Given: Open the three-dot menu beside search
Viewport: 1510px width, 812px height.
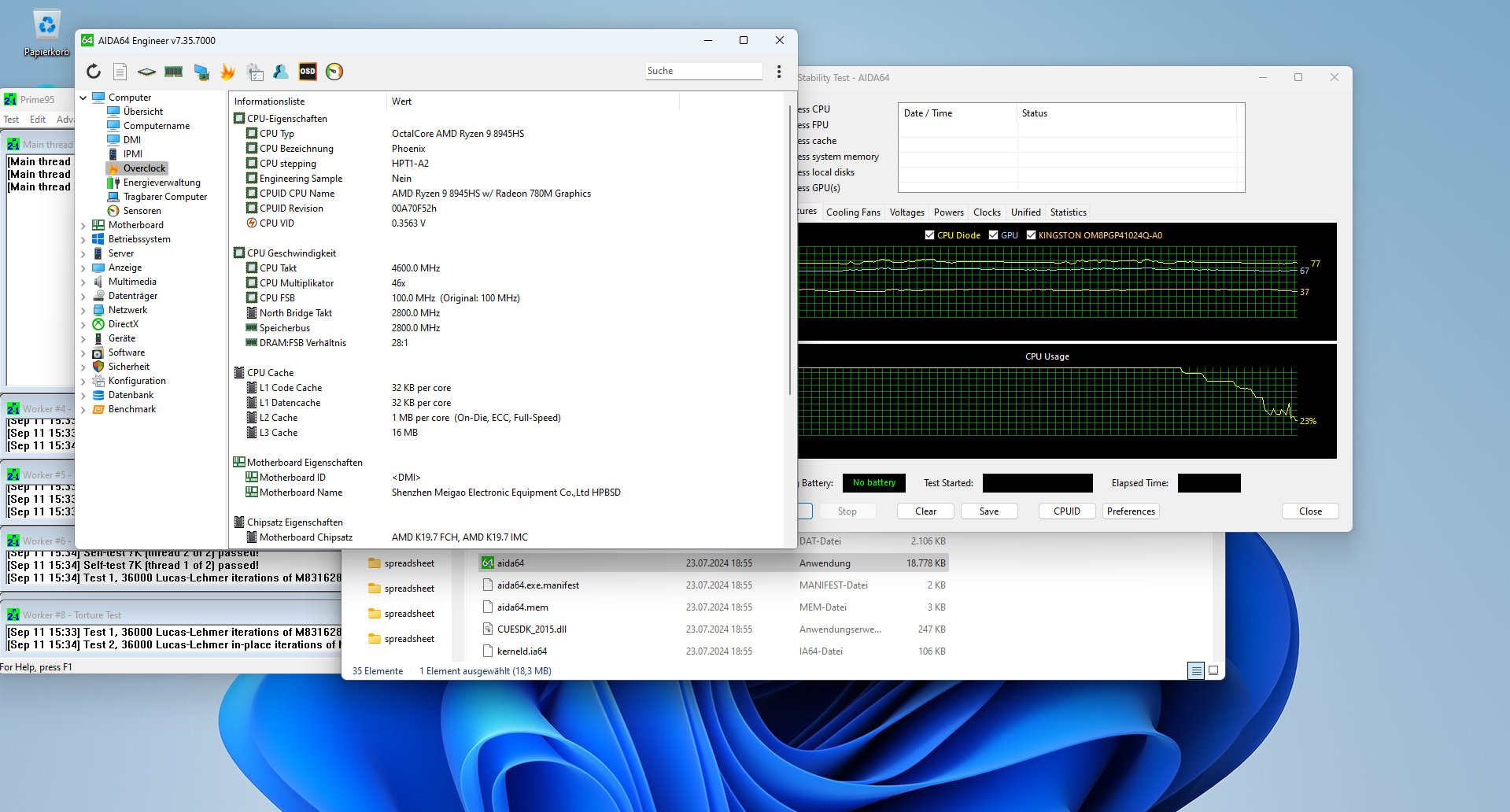Looking at the screenshot, I should point(779,72).
